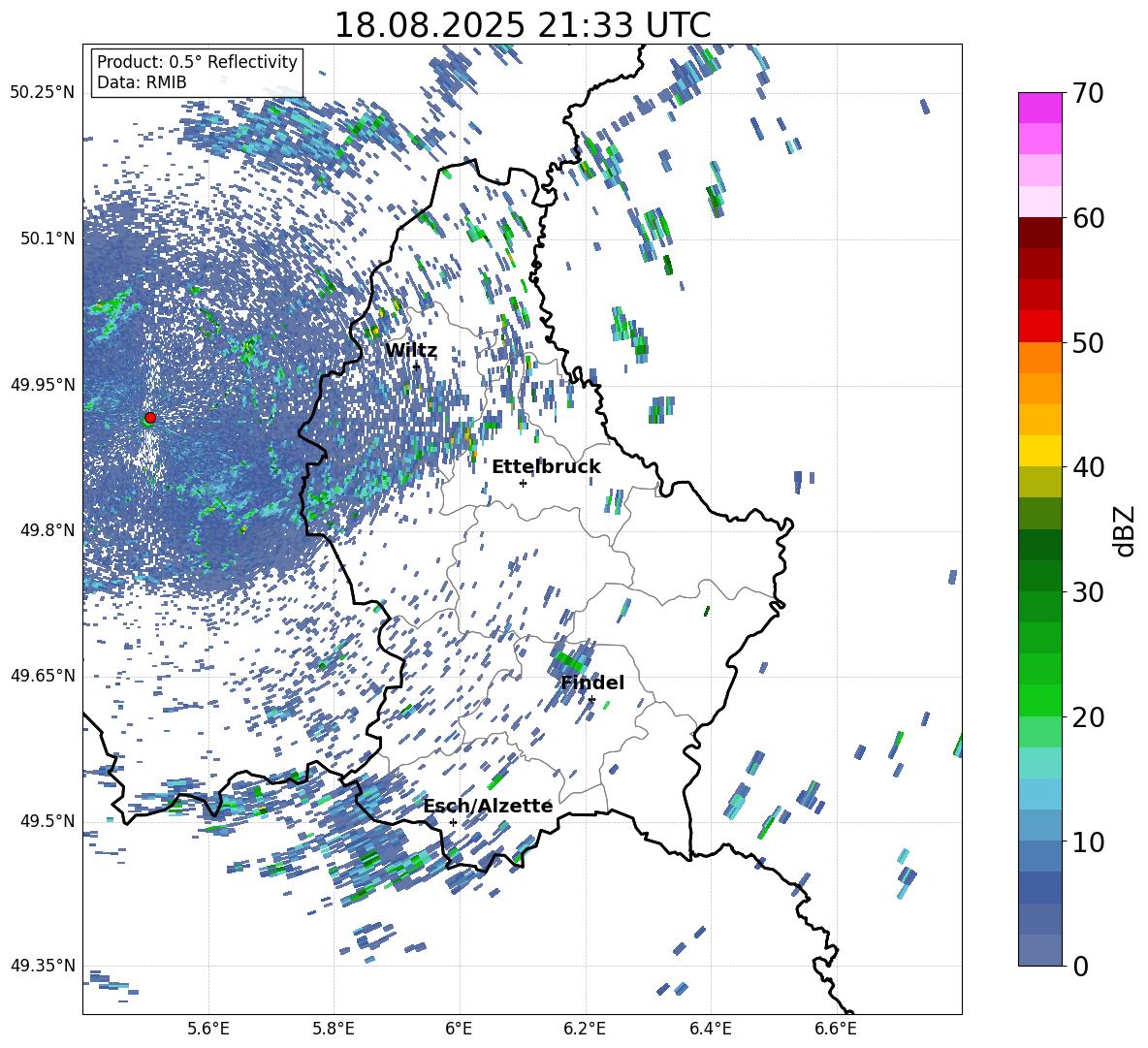Click the 49.95°N latitude label
This screenshot has width=1148, height=1048.
tap(43, 384)
